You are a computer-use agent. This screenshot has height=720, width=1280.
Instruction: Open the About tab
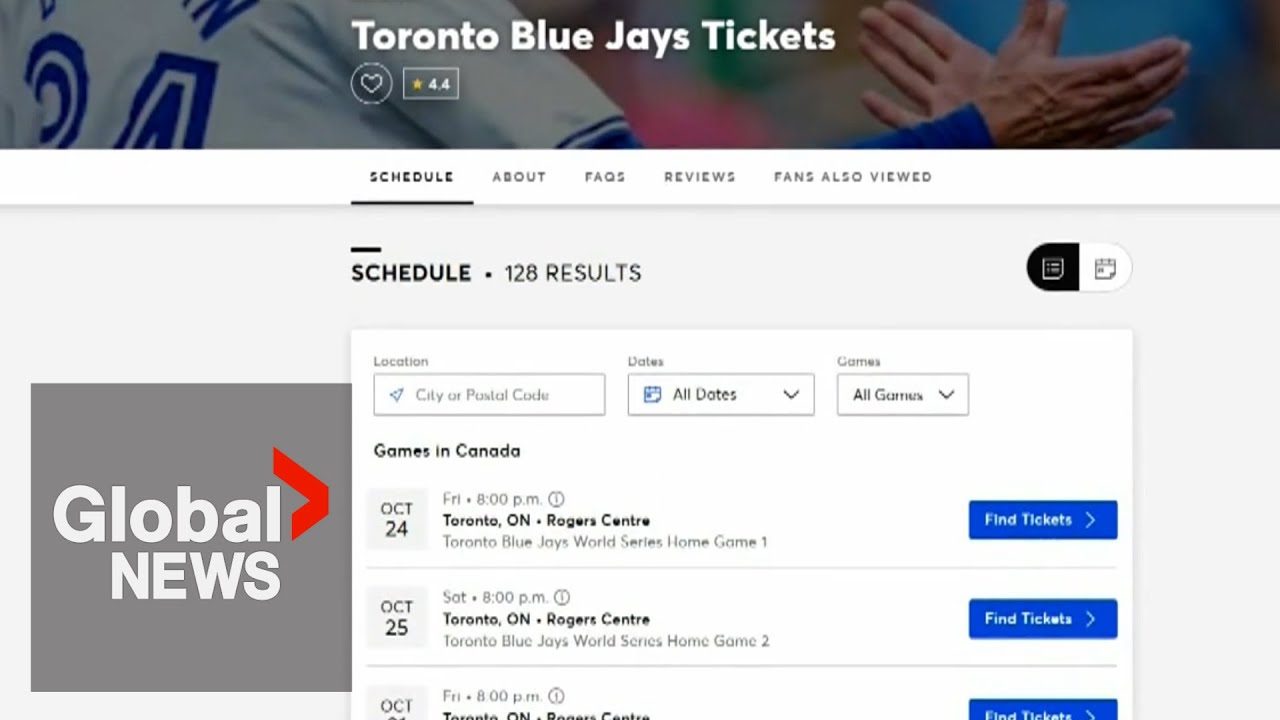tap(519, 177)
